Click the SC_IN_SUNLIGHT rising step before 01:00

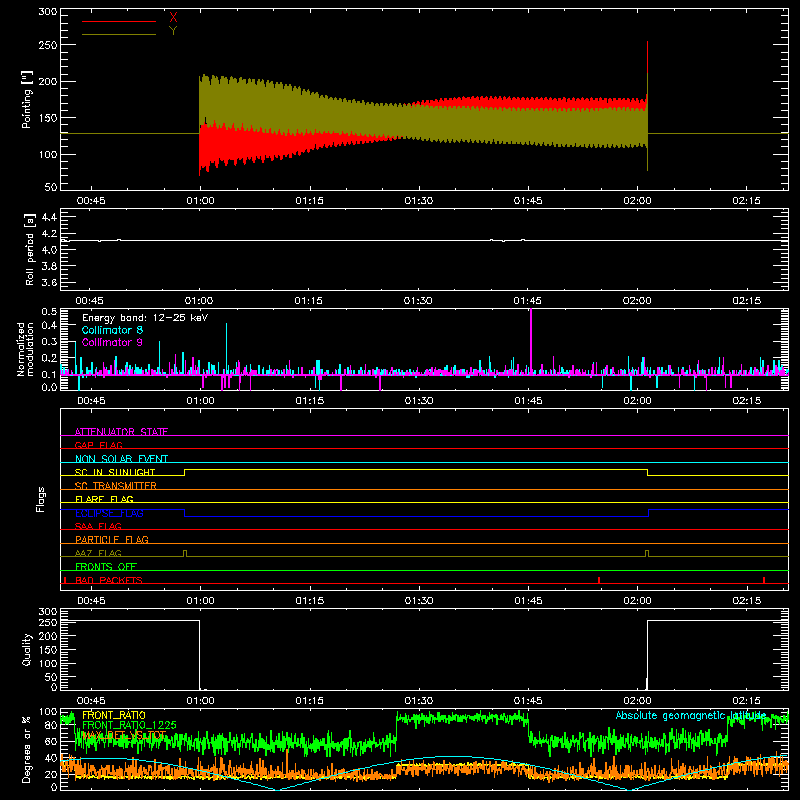[x=185, y=472]
